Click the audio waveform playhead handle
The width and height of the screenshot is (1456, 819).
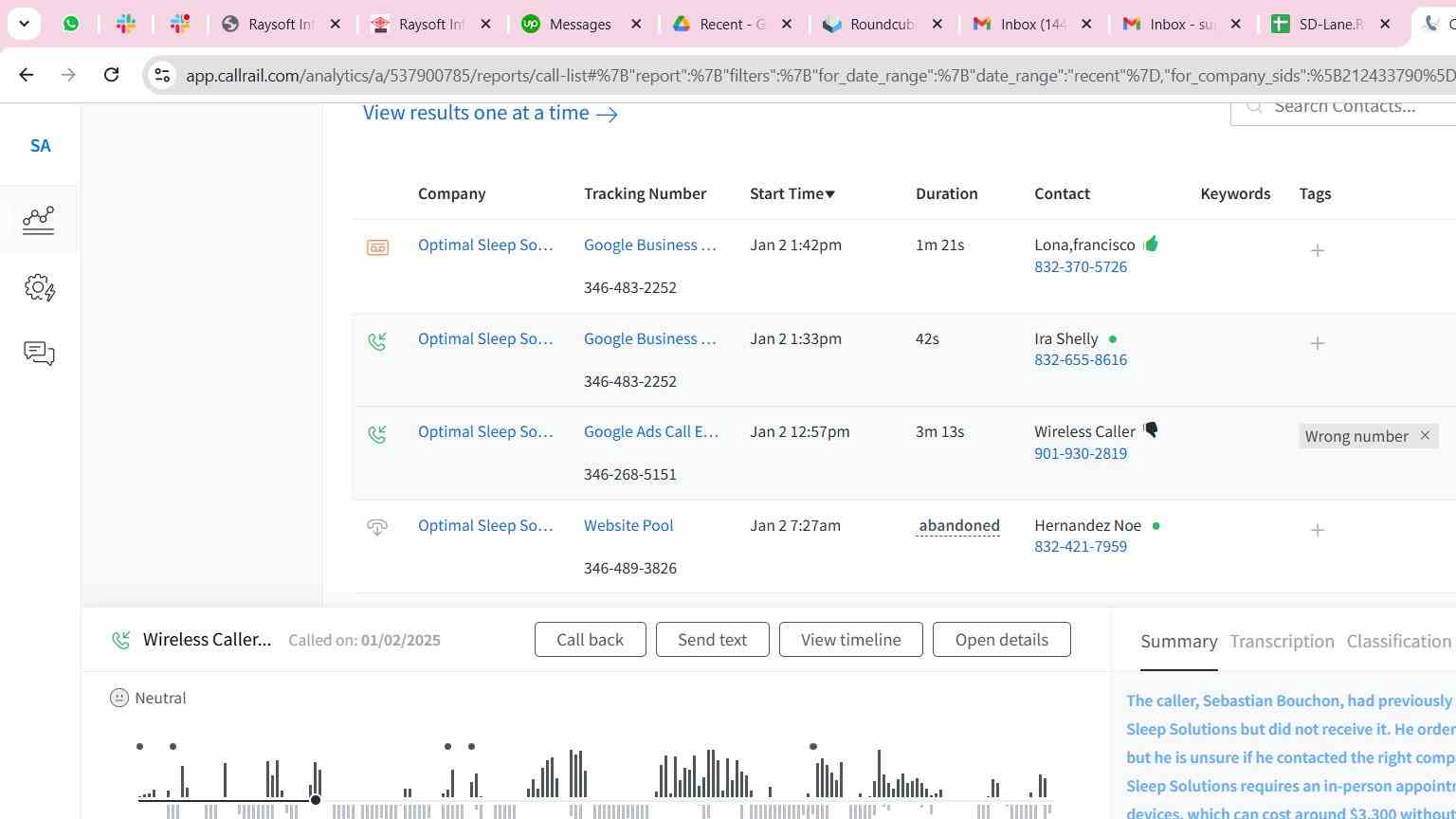click(316, 800)
